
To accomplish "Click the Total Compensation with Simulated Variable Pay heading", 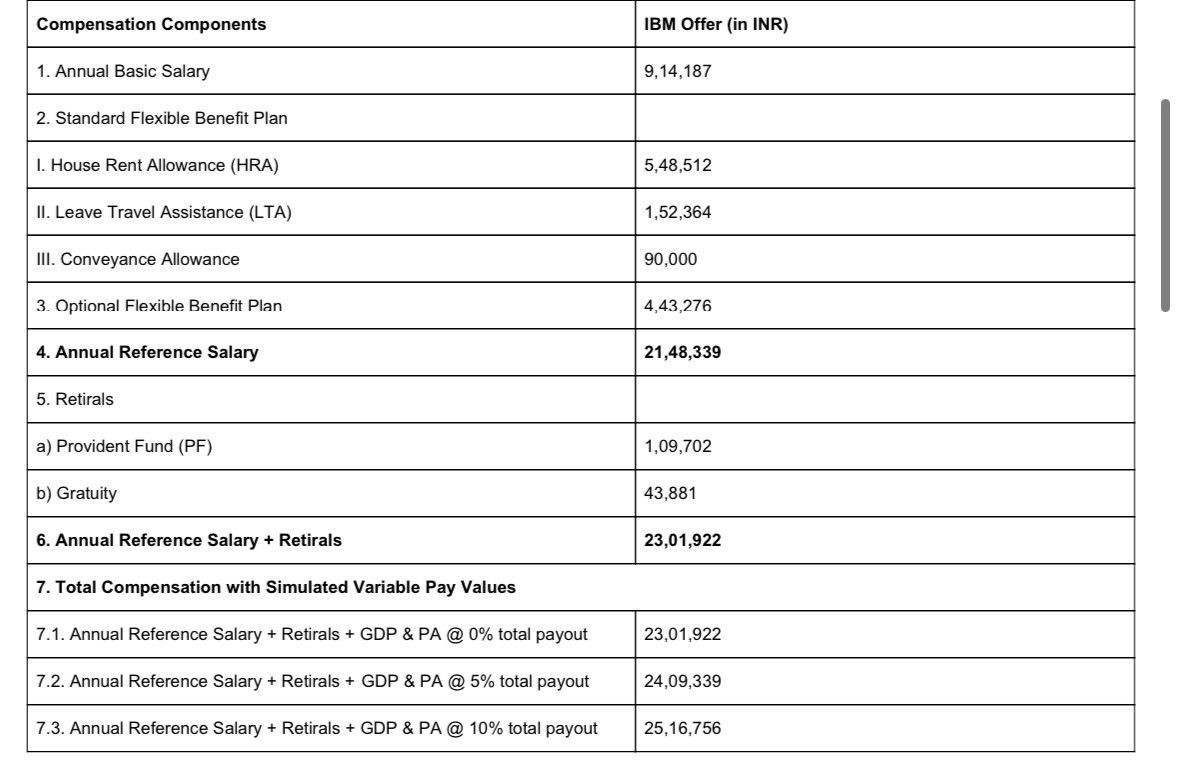I will 276,587.
